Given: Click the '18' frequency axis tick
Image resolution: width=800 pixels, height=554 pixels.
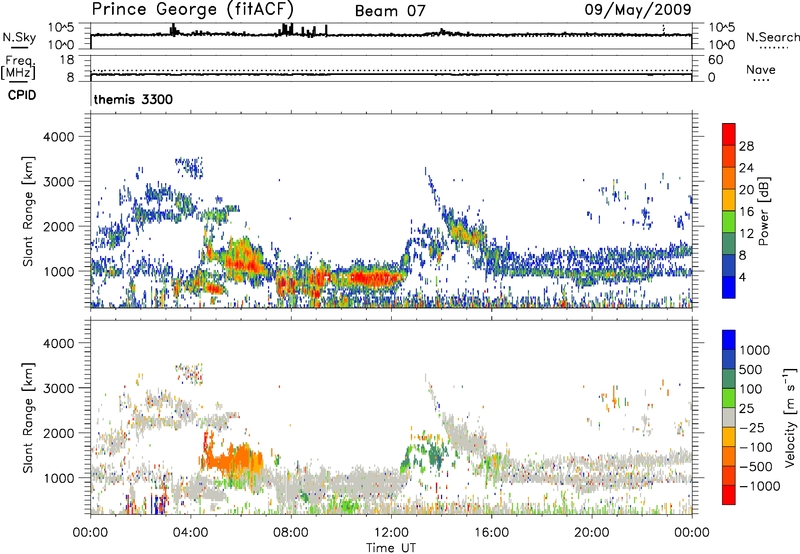Looking at the screenshot, I should tap(67, 60).
